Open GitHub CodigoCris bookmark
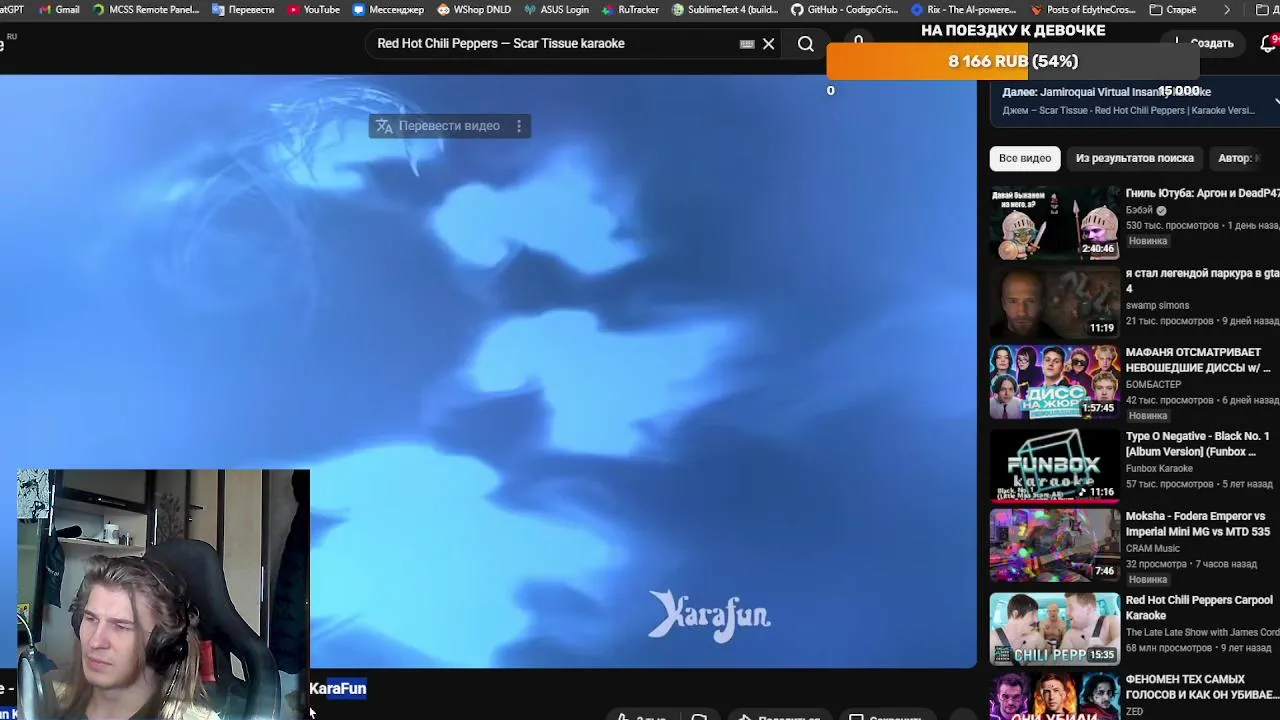This screenshot has width=1280, height=720. (x=845, y=9)
